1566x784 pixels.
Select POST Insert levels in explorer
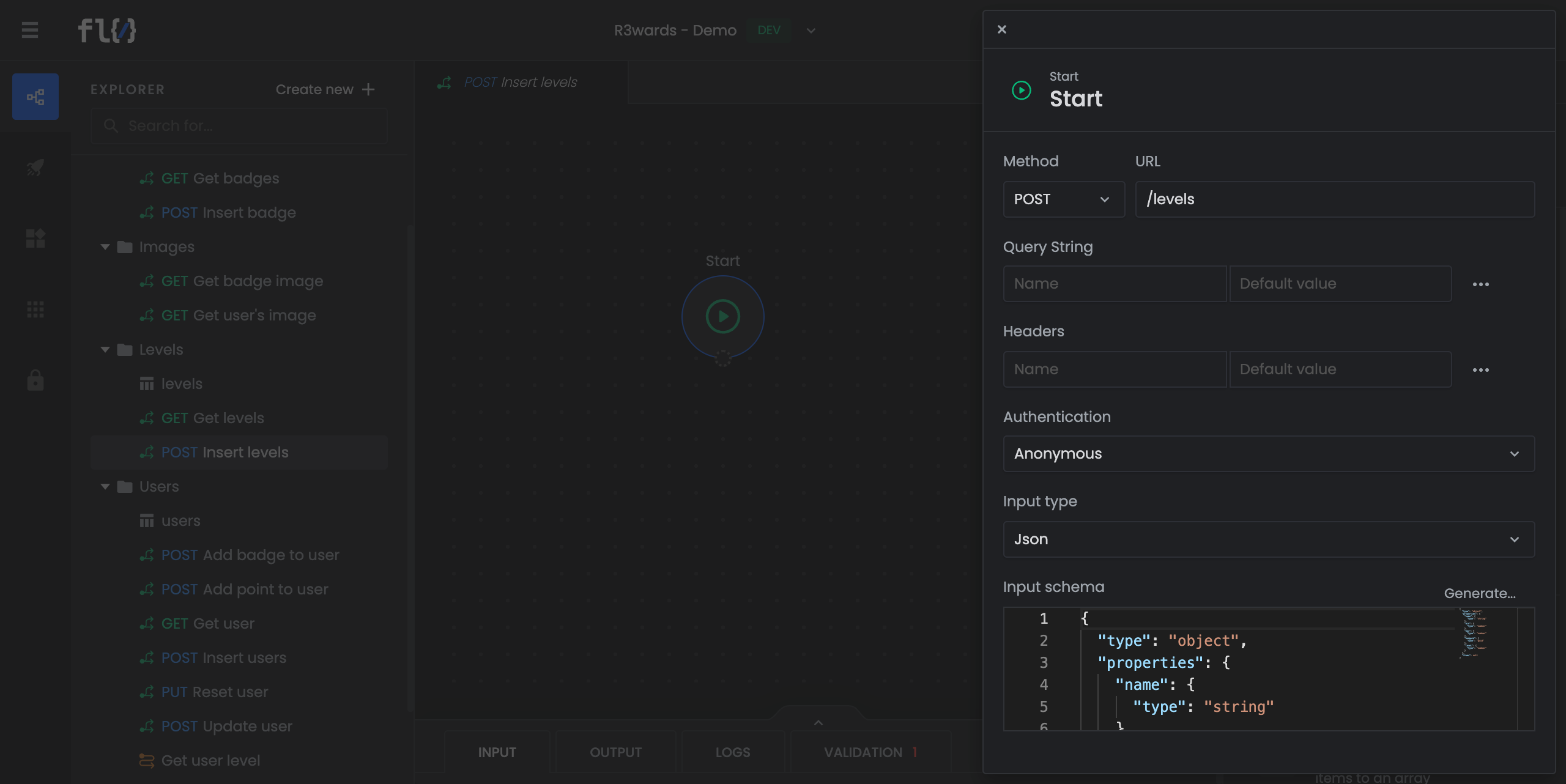pos(239,453)
